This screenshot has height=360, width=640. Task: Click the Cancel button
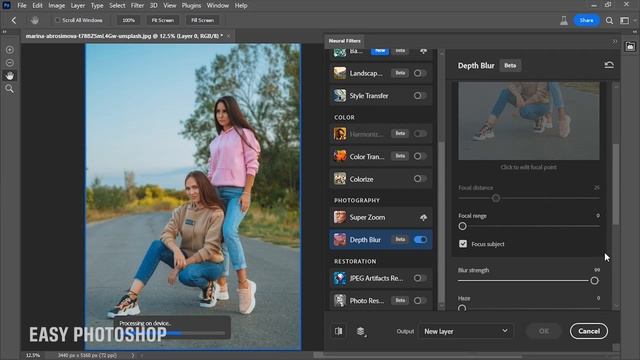pyautogui.click(x=589, y=331)
